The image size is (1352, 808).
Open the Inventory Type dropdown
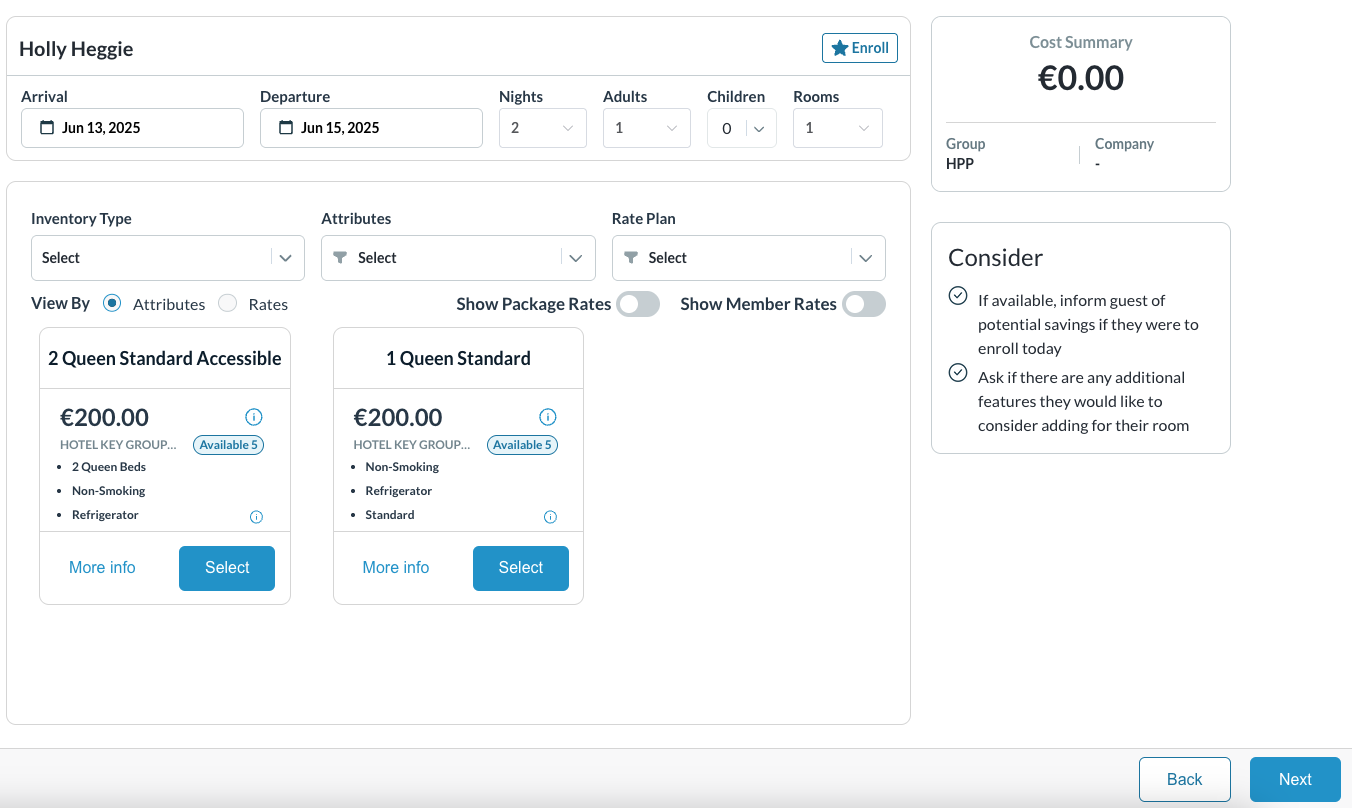point(167,258)
